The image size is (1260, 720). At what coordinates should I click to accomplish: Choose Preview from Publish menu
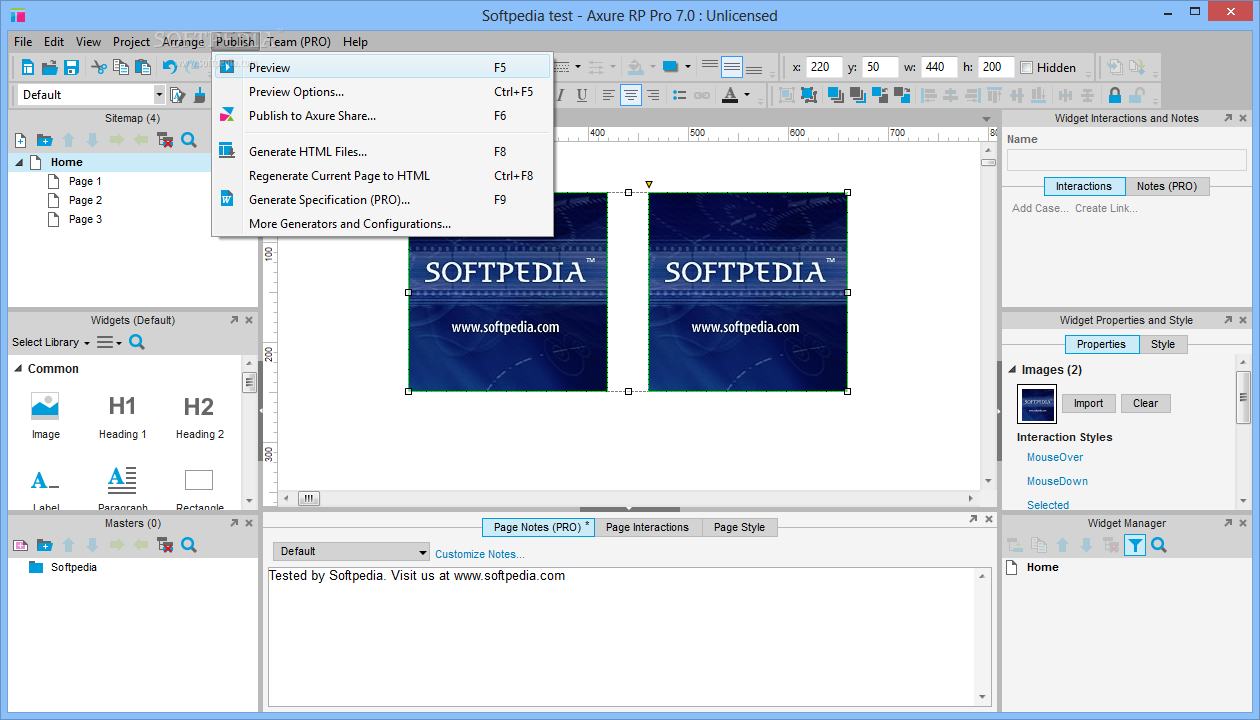(383, 67)
